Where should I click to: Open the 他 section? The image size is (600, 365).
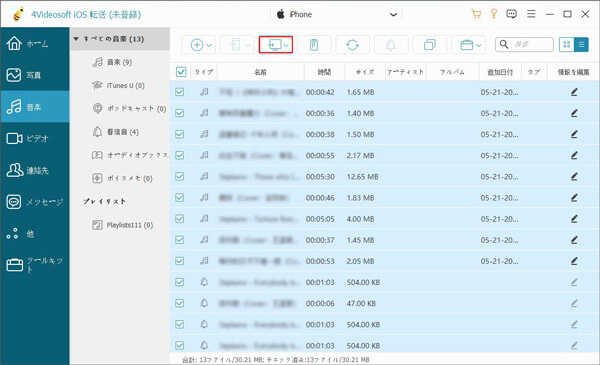tap(35, 233)
